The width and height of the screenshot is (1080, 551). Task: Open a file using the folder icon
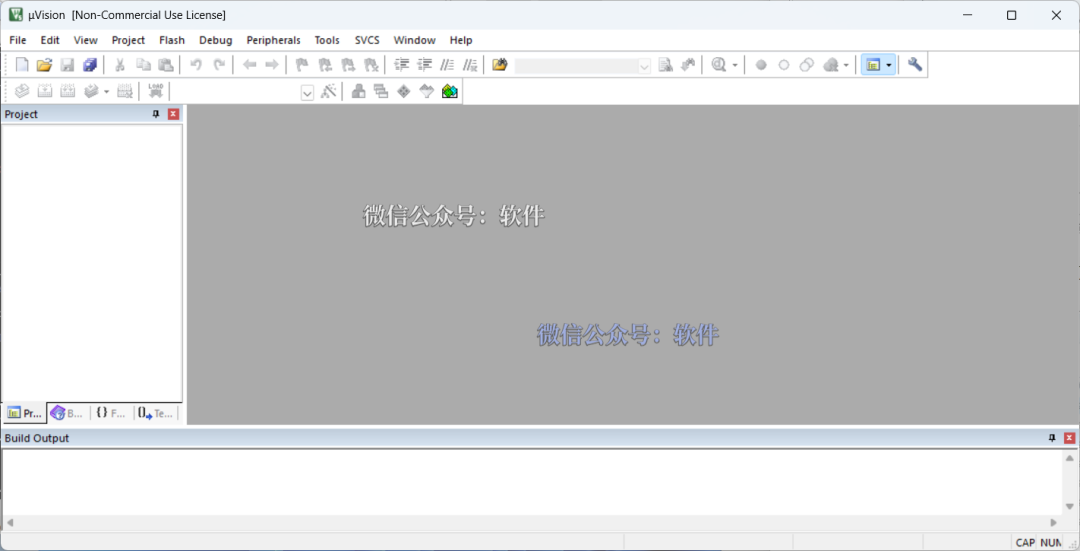pyautogui.click(x=44, y=65)
